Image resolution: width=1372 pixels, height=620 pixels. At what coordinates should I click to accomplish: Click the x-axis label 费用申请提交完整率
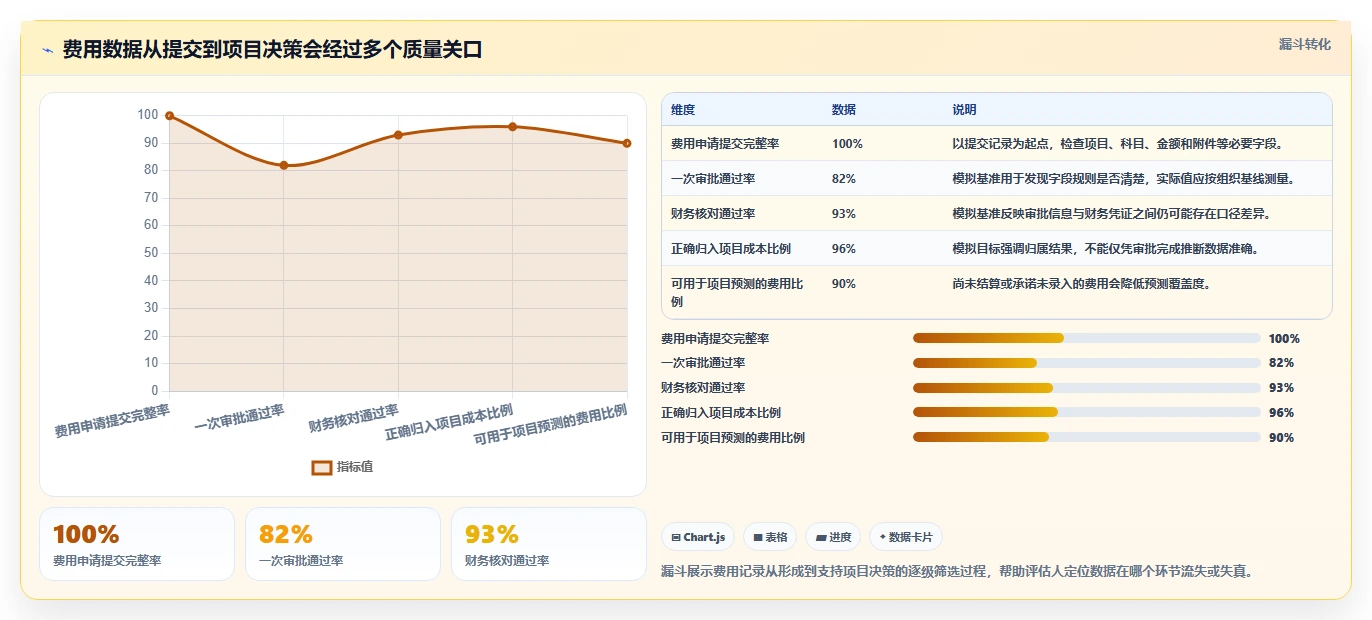(x=112, y=420)
